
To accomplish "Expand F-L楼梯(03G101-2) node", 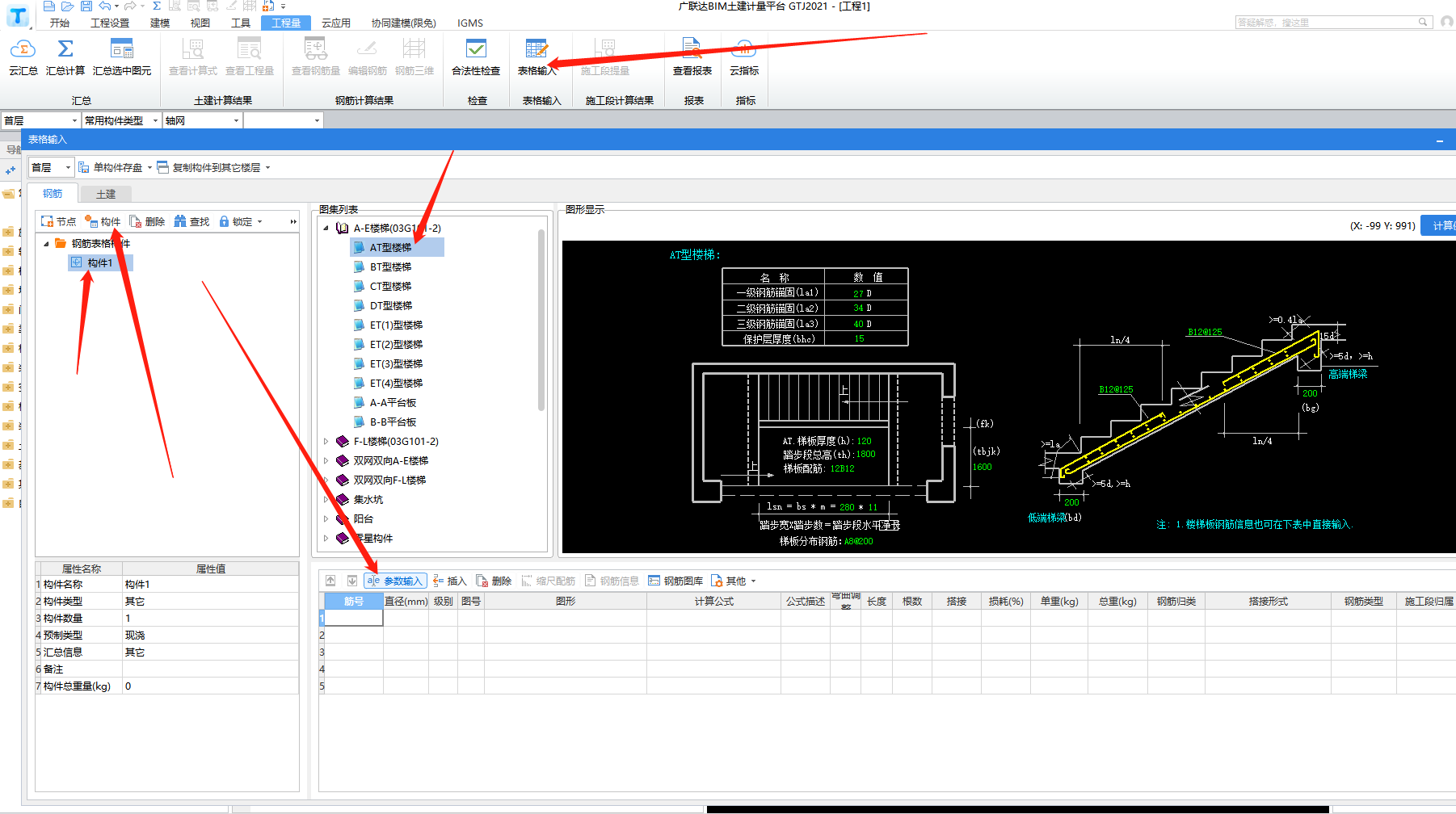I will click(326, 441).
